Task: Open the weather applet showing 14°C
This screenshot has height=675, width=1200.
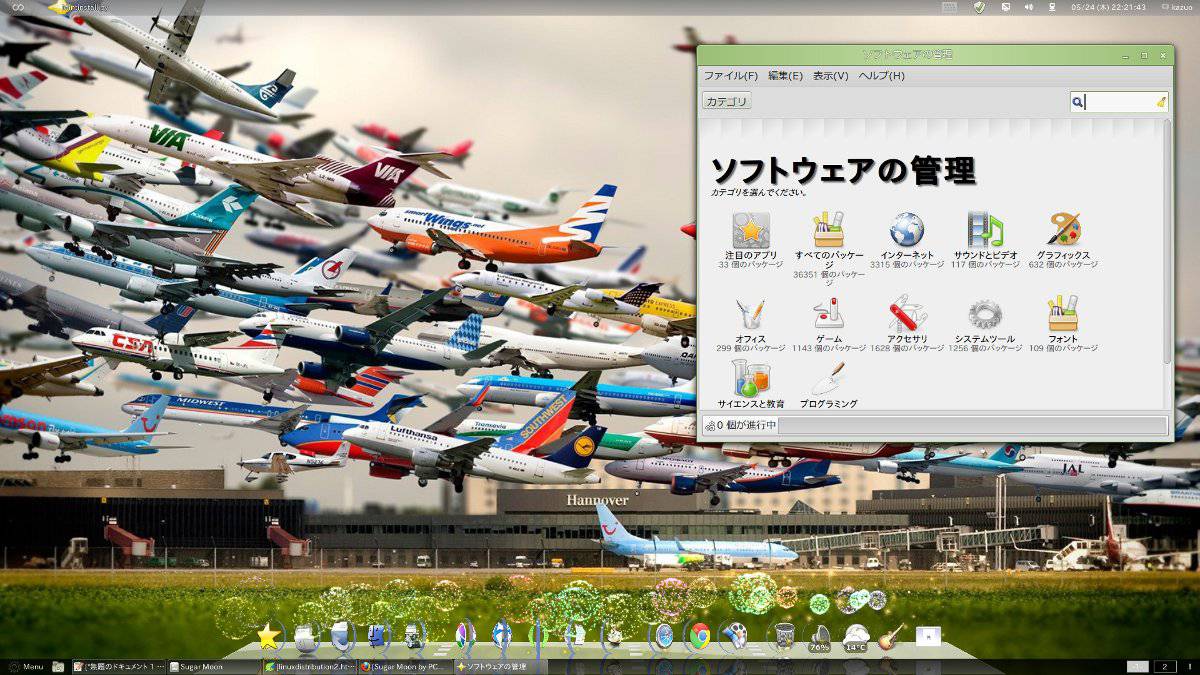Action: [856, 637]
